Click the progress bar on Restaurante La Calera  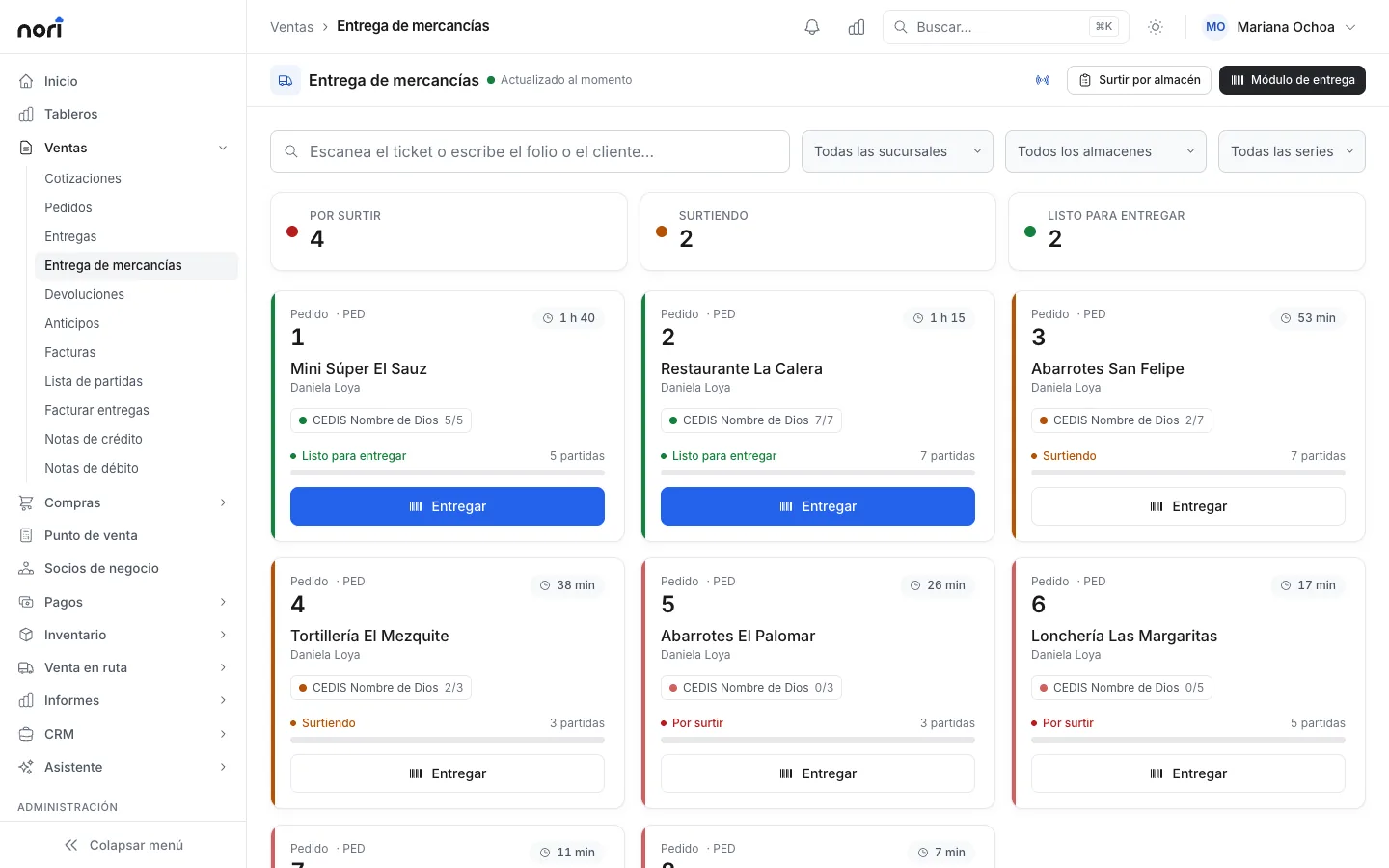818,473
